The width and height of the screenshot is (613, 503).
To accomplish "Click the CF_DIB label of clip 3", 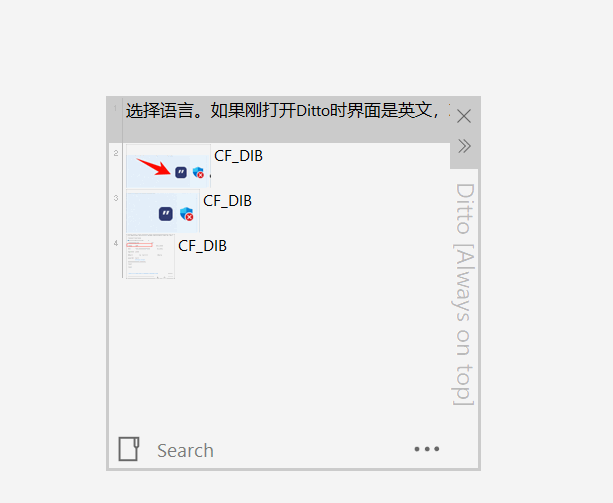I will 228,201.
